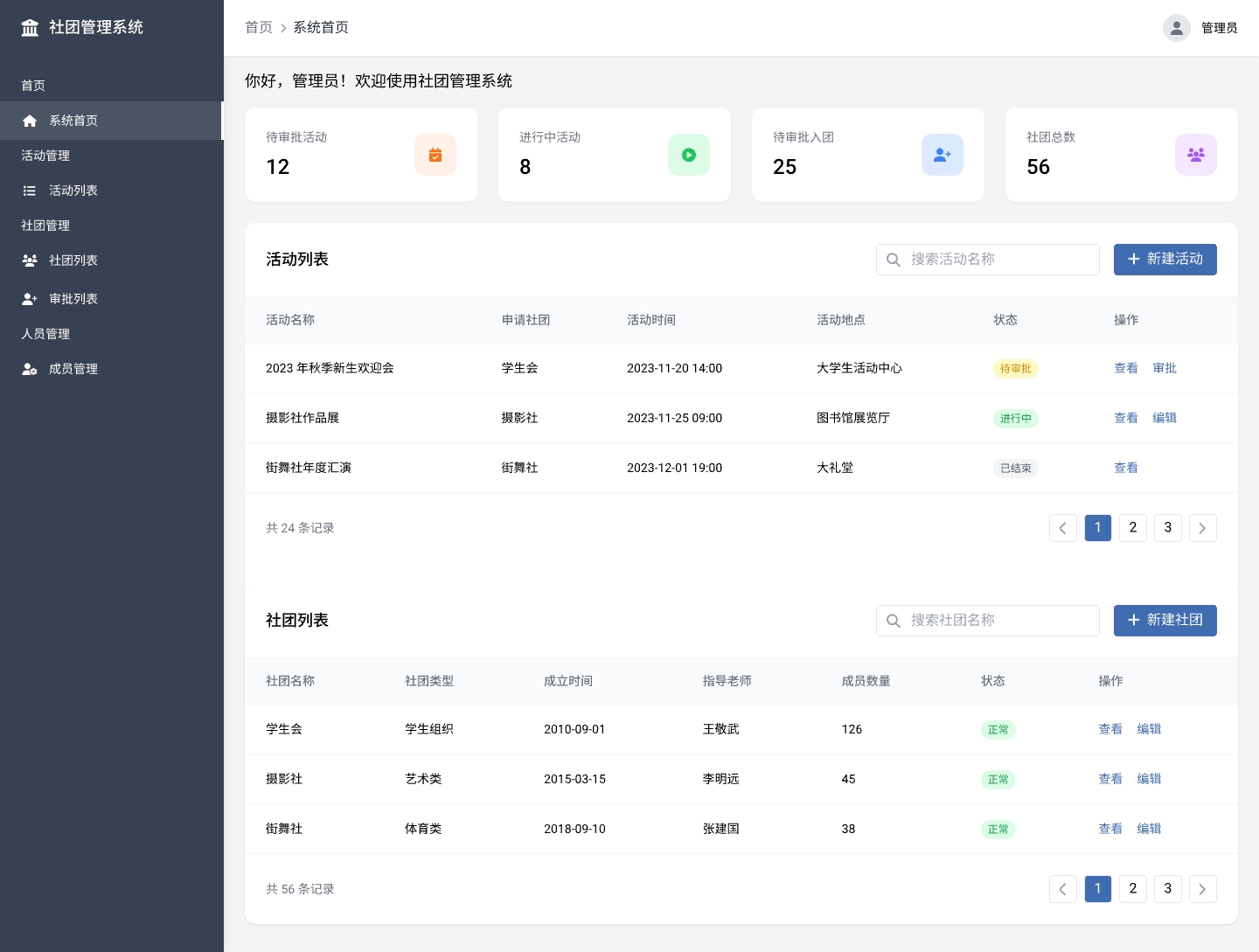The image size is (1259, 952).
Task: Focus the 搜索社团名称 search field
Action: [997, 621]
